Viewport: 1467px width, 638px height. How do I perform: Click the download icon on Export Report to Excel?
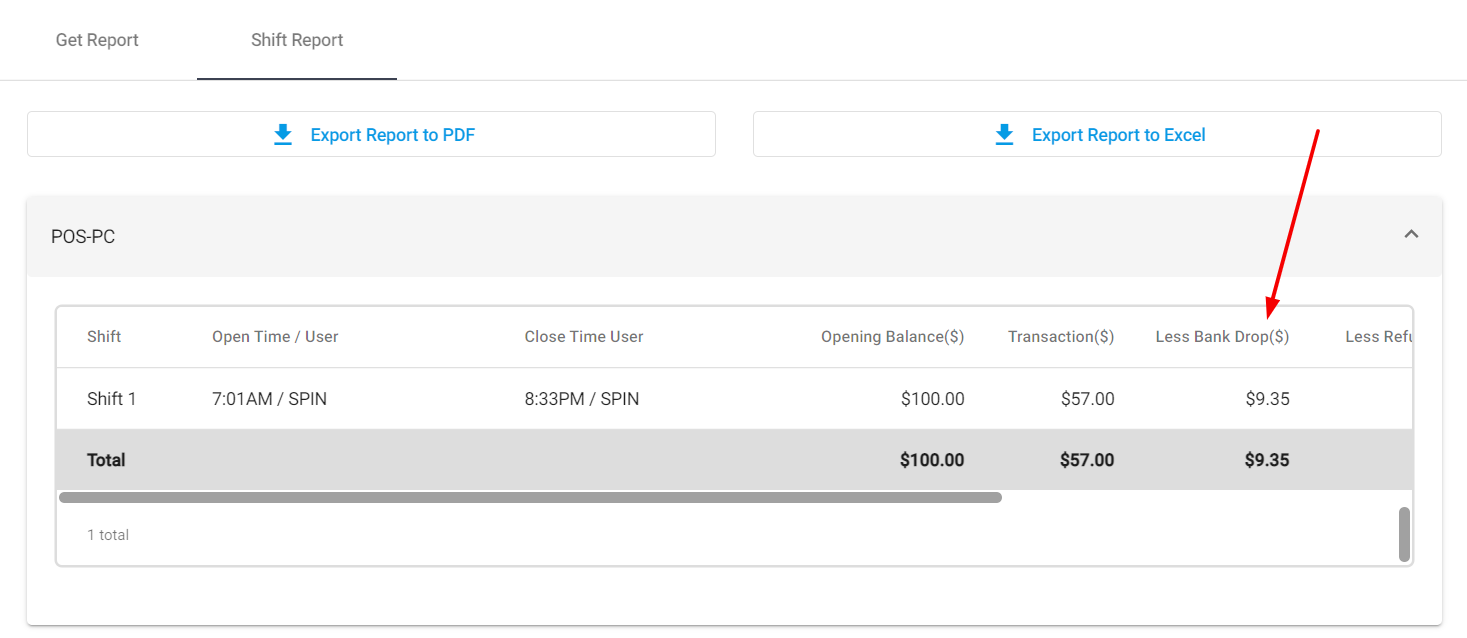point(1003,133)
